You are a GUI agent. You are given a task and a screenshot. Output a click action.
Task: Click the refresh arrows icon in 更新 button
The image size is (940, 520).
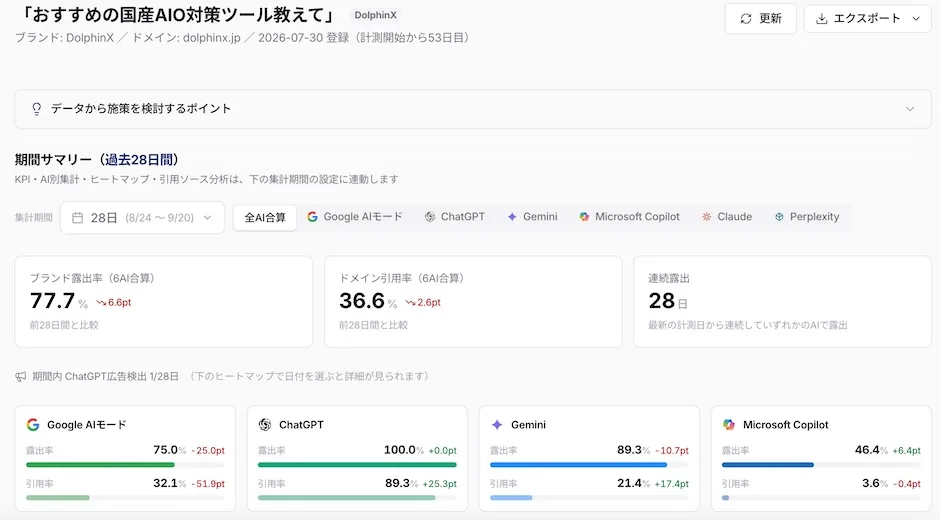[746, 19]
